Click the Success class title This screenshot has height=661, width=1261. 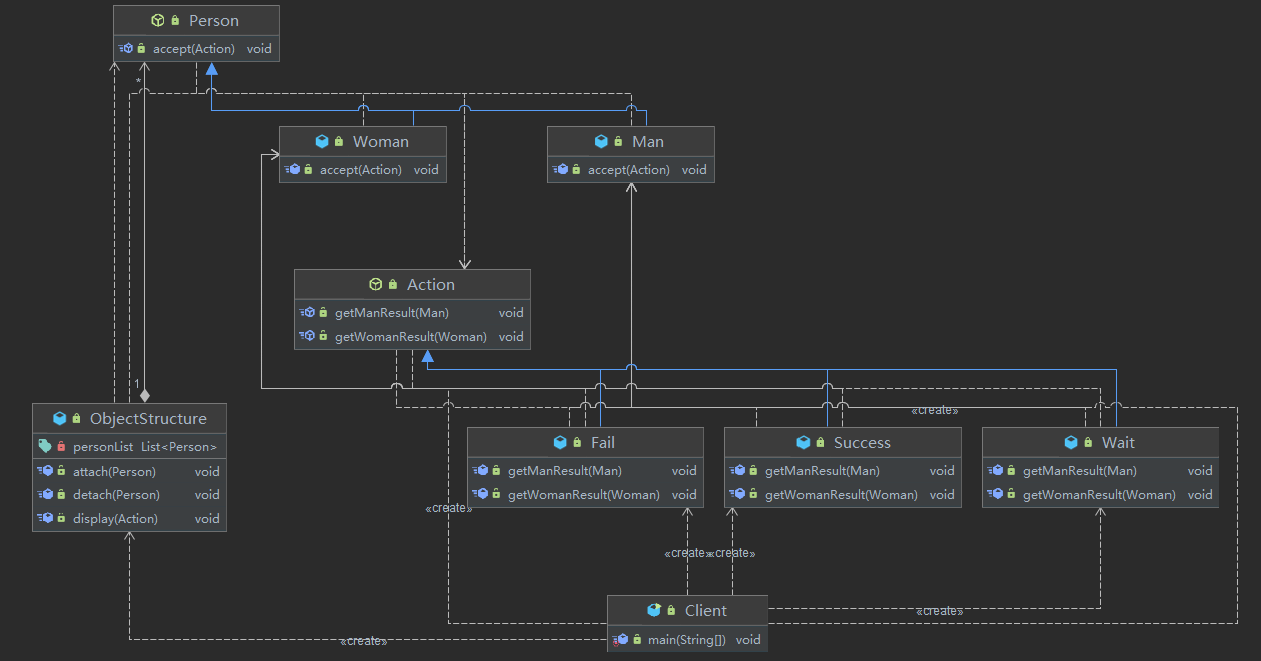point(862,443)
